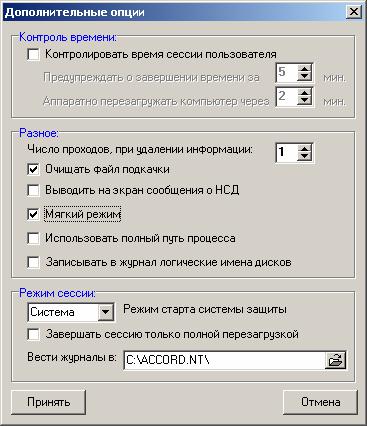Check Записывать в журнал логические имена дисков
Image resolution: width=367 pixels, height=426 pixels.
click(x=33, y=262)
